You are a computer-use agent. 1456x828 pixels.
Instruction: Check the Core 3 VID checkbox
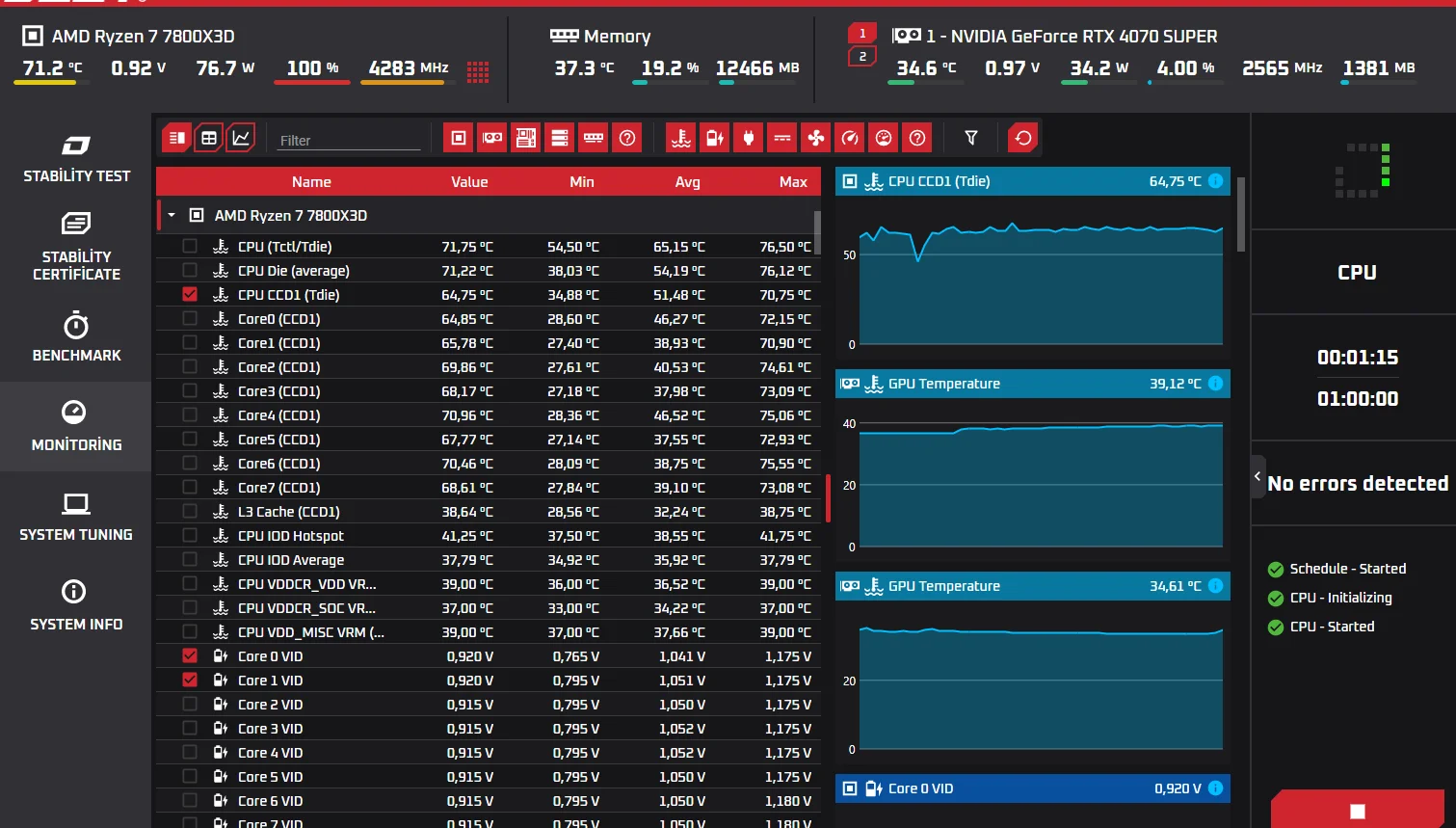coord(190,729)
